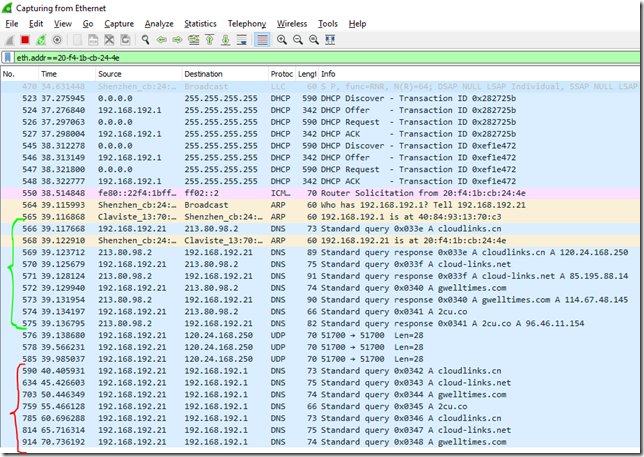Click the display filter eth.addr field
The image size is (644, 457).
coord(327,57)
